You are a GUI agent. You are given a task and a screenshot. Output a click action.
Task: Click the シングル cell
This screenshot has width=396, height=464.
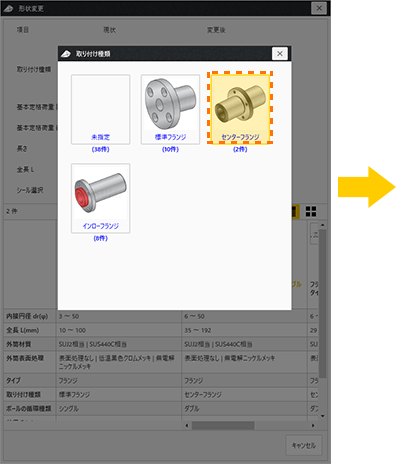point(119,408)
